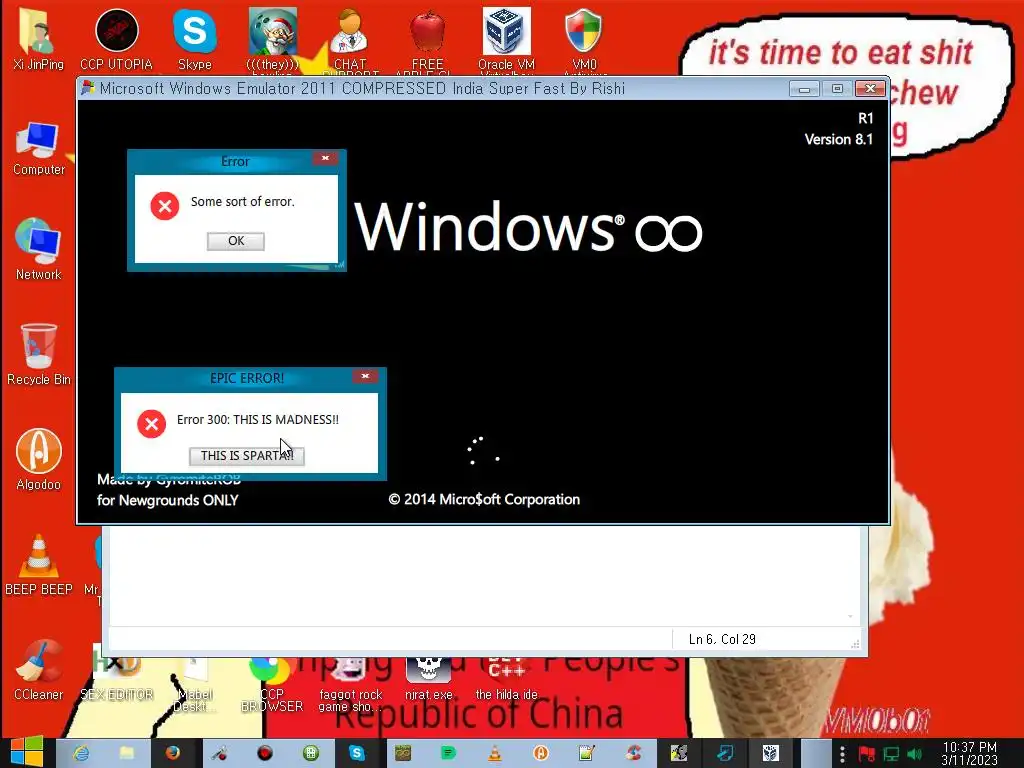
Task: Click Ln 6, Col 29 status text
Action: pos(722,639)
